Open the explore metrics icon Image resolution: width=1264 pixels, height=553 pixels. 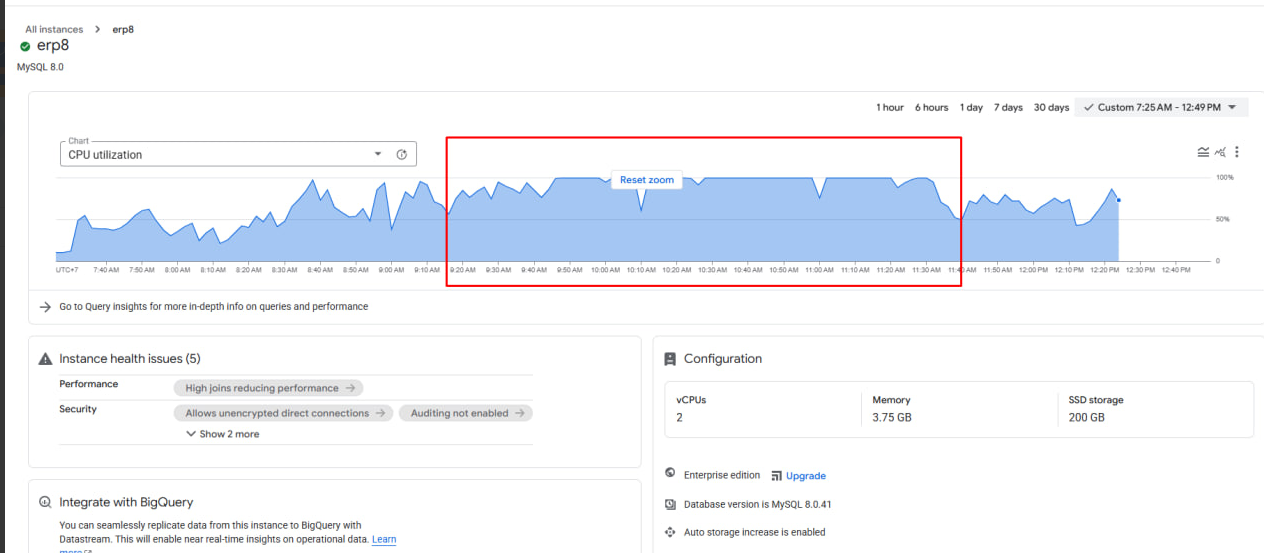[x=1221, y=152]
